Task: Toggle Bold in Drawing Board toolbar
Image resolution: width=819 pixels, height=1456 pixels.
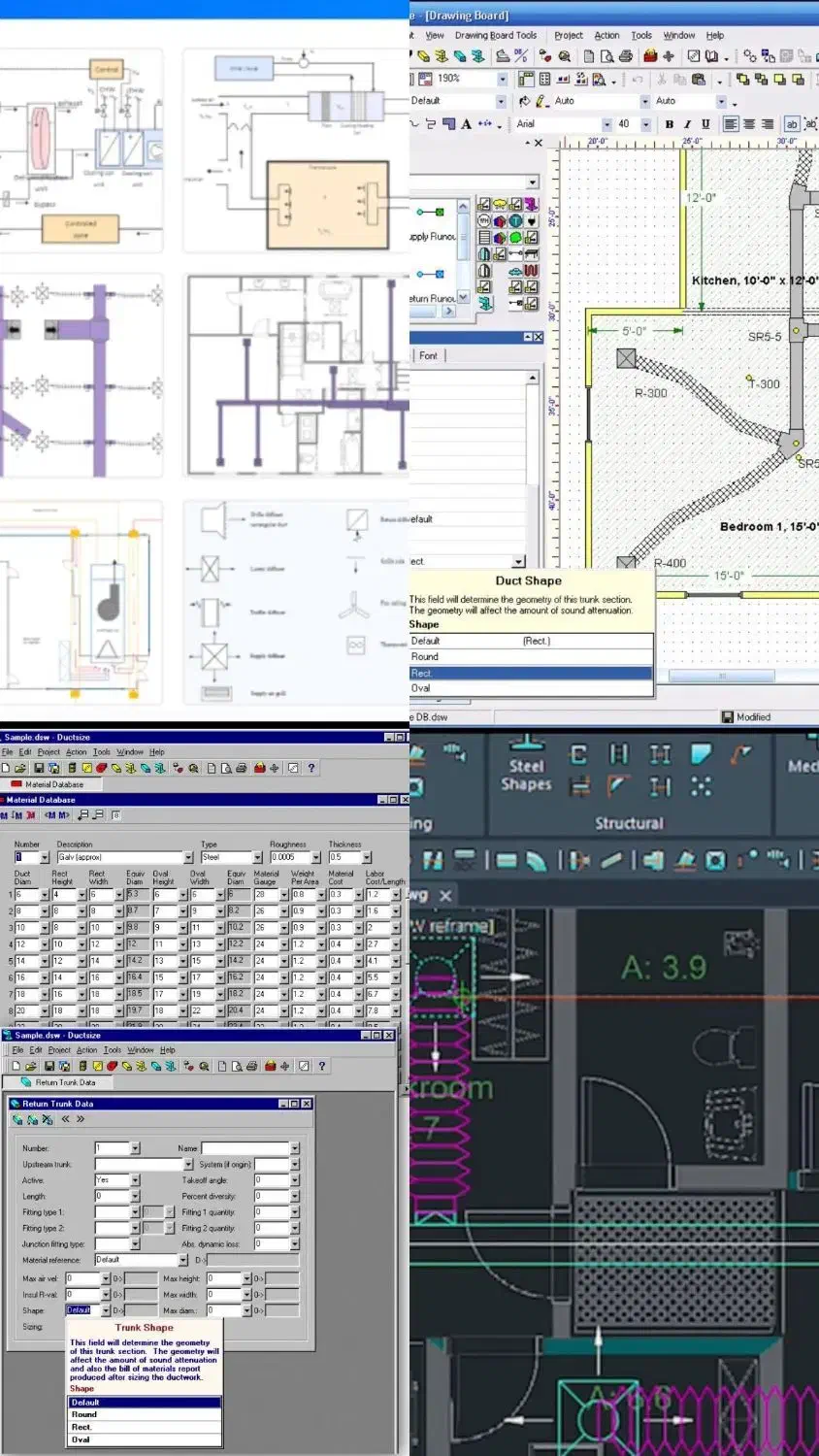Action: point(669,124)
